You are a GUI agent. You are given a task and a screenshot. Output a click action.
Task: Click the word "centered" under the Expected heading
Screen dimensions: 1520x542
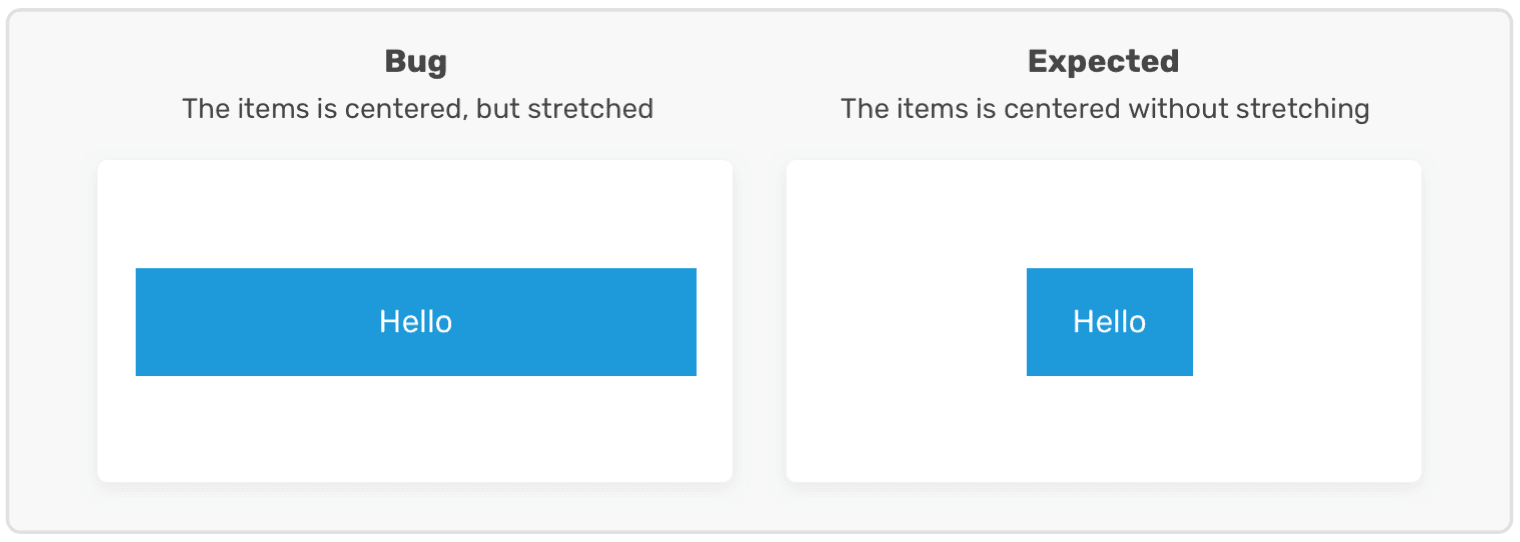(1063, 108)
